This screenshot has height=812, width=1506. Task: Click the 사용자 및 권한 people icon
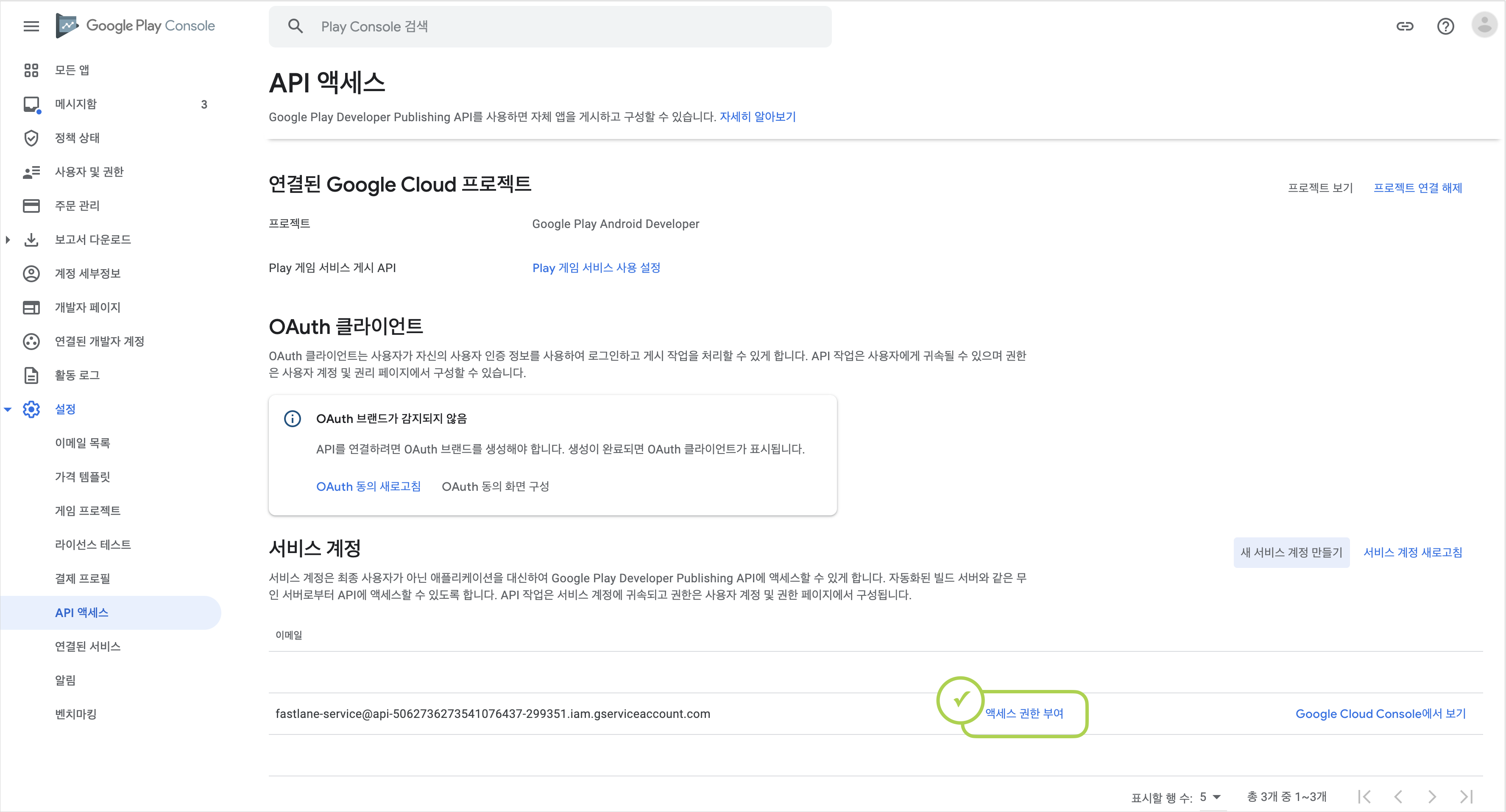tap(31, 172)
